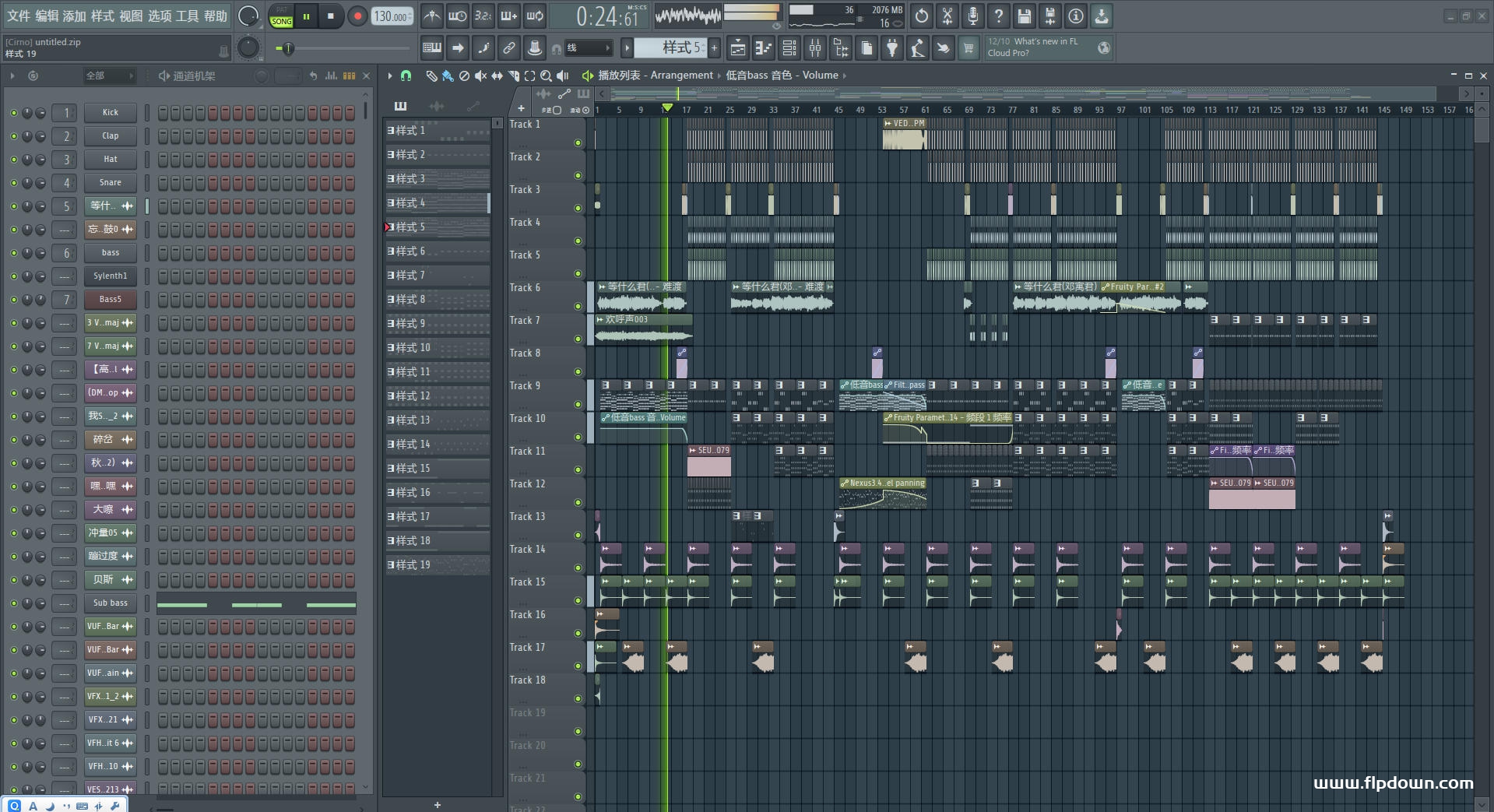Open the plugin database plug icon

892,48
